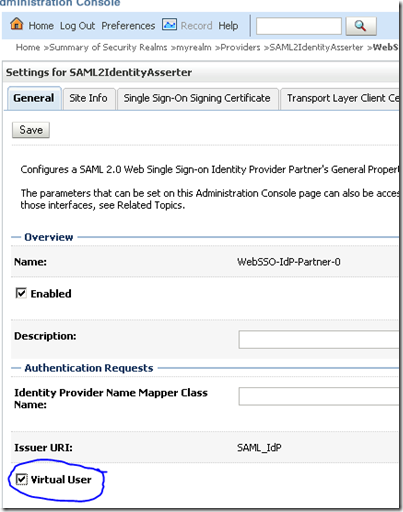Navigate to myrealm breadcrumb

[x=194, y=47]
